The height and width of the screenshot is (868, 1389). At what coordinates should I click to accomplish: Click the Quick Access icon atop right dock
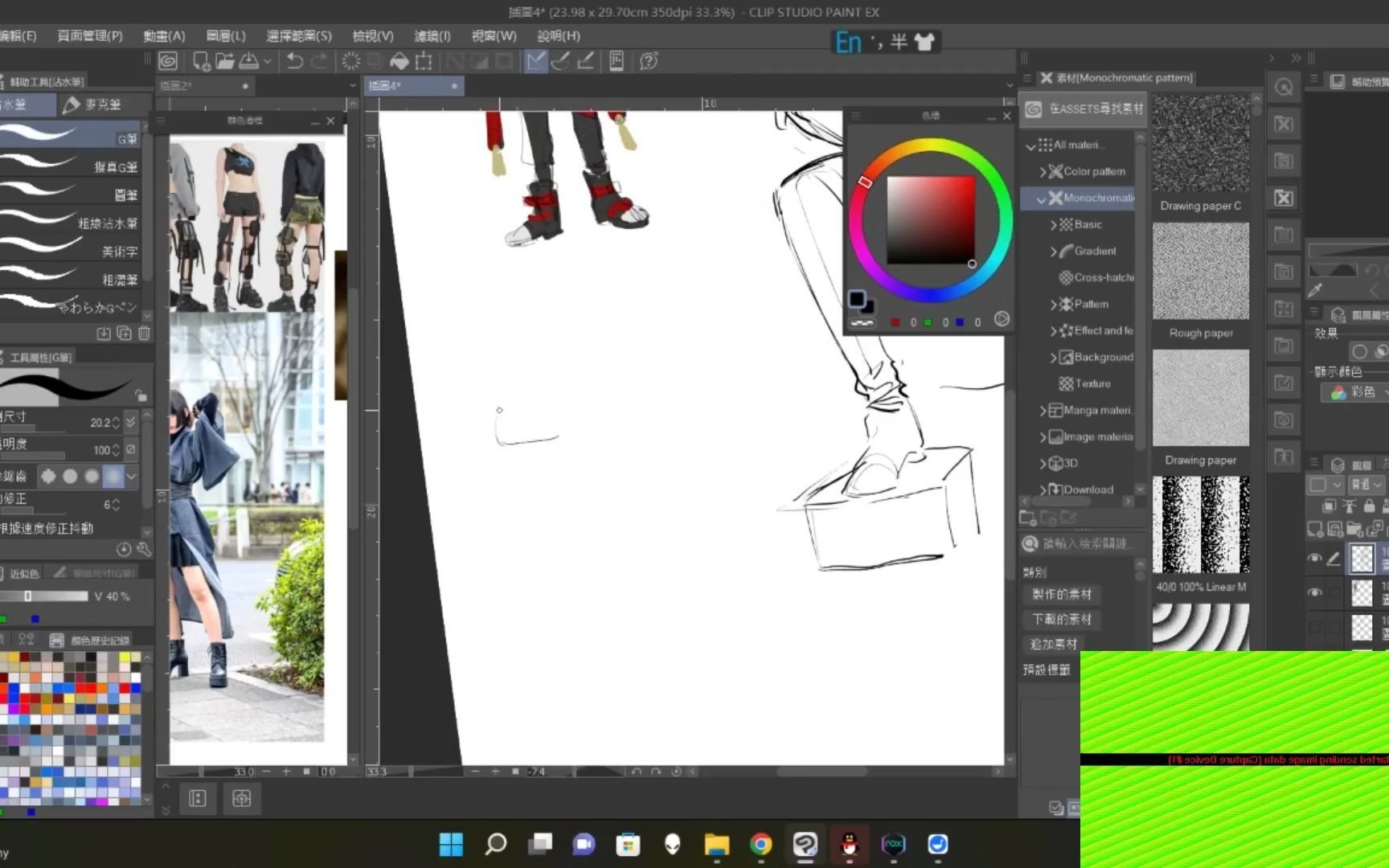click(x=1284, y=88)
